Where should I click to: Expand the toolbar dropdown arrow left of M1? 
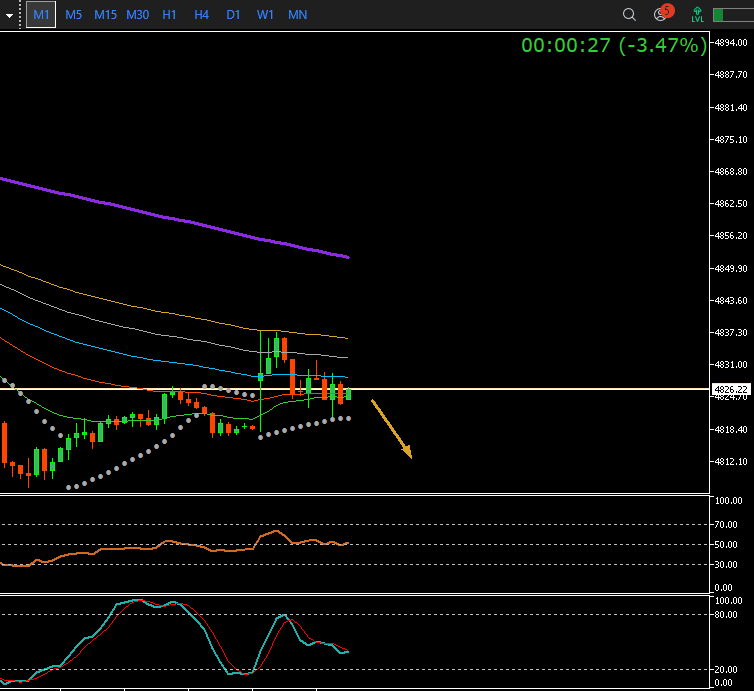(x=10, y=16)
